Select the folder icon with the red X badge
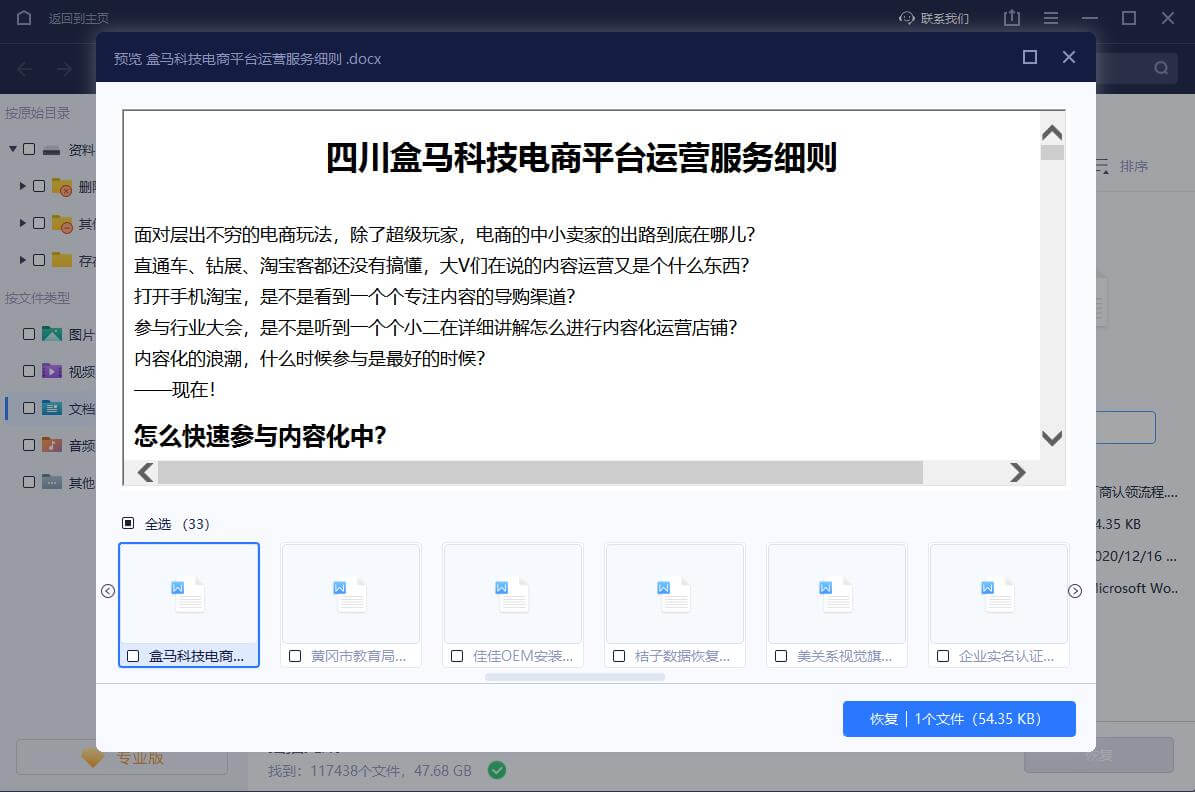This screenshot has height=792, width=1195. (62, 187)
